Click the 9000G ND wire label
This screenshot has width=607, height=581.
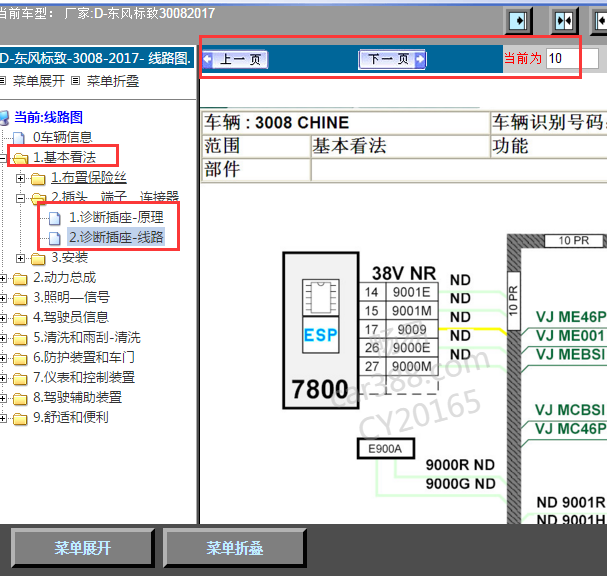pyautogui.click(x=460, y=484)
